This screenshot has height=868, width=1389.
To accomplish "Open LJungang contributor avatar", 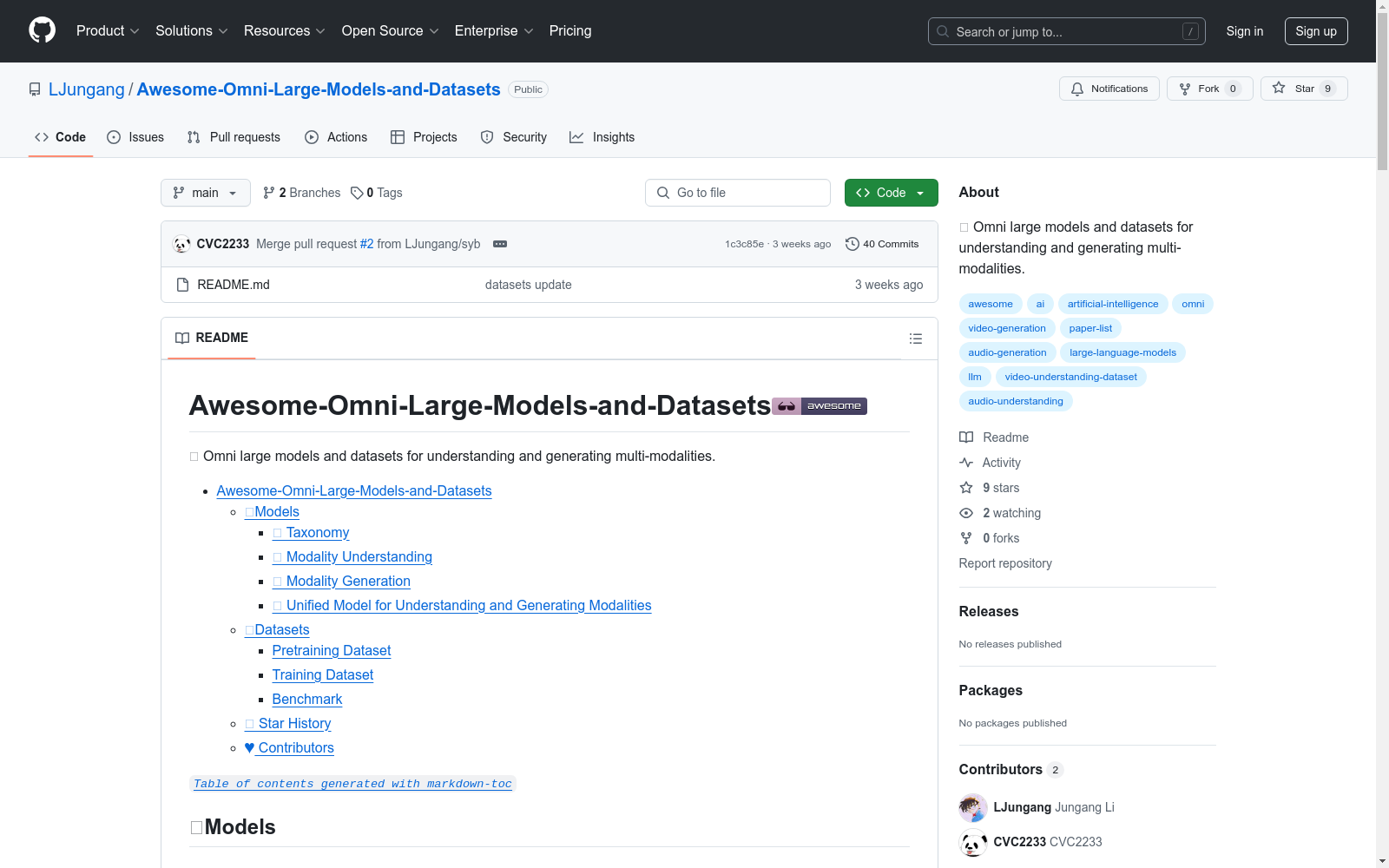I will [973, 807].
